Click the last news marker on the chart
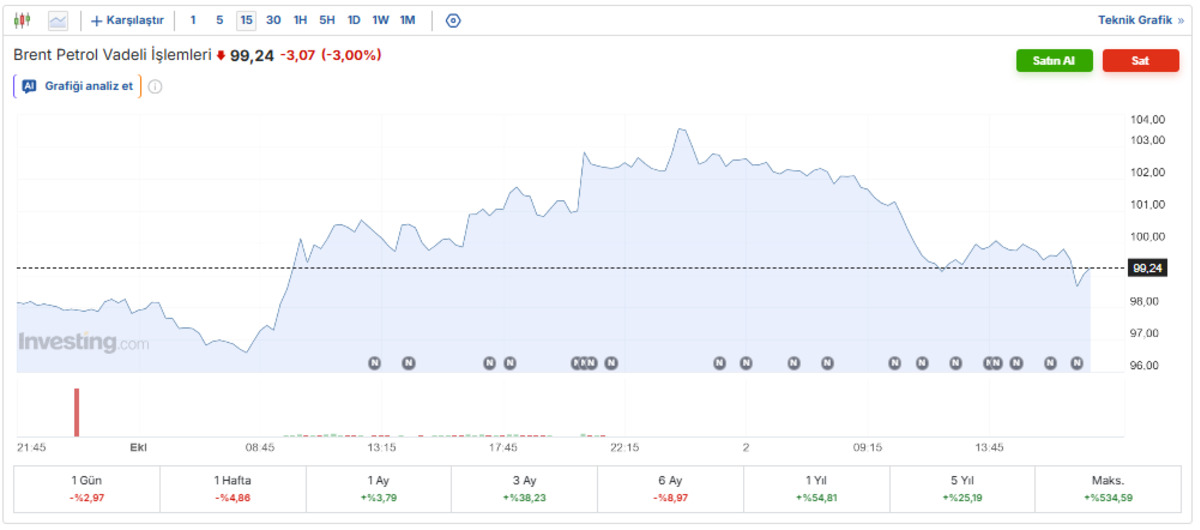Screen dimensions: 1200x530 tap(1077, 363)
